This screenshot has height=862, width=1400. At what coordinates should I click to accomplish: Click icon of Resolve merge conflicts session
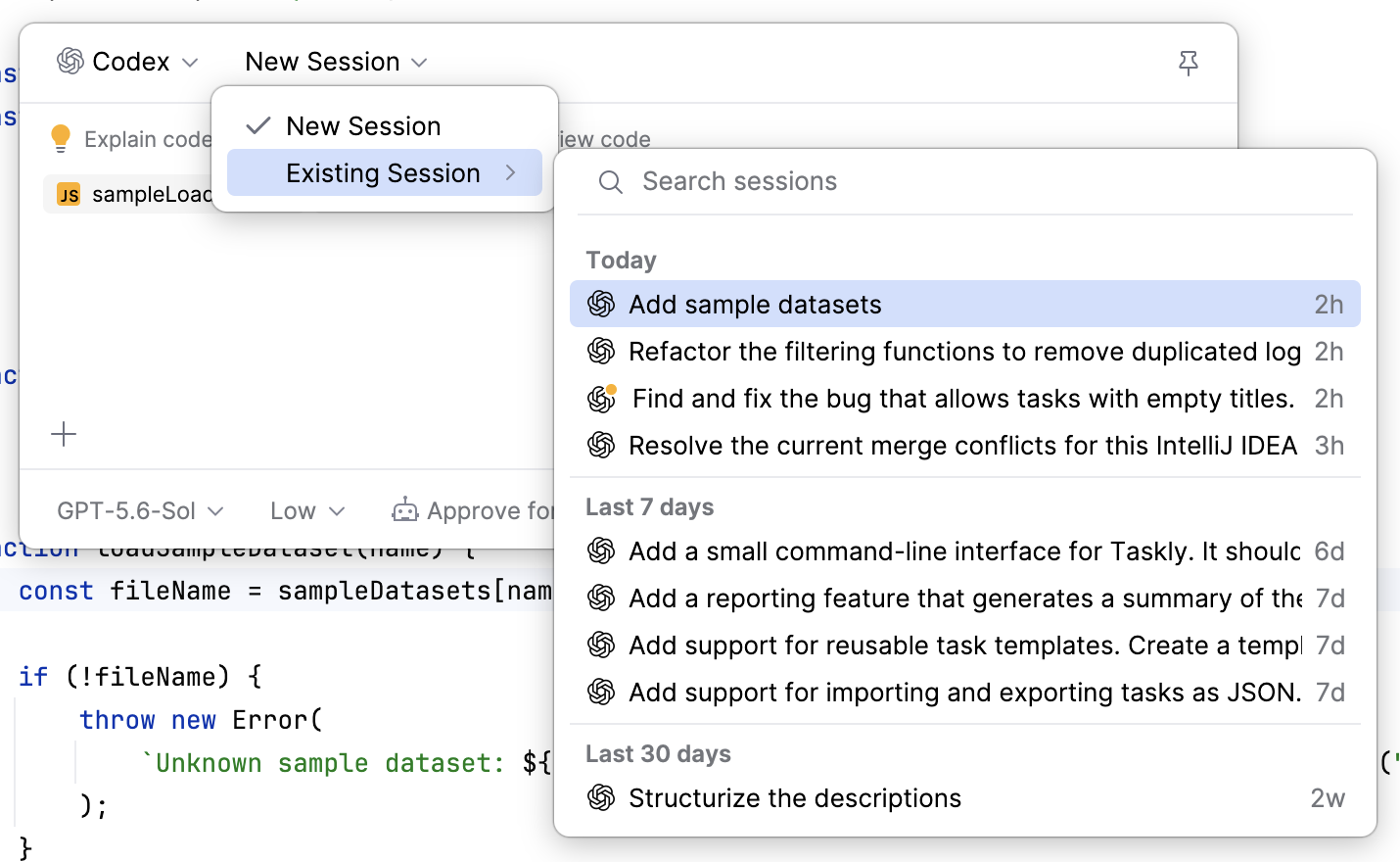(601, 446)
